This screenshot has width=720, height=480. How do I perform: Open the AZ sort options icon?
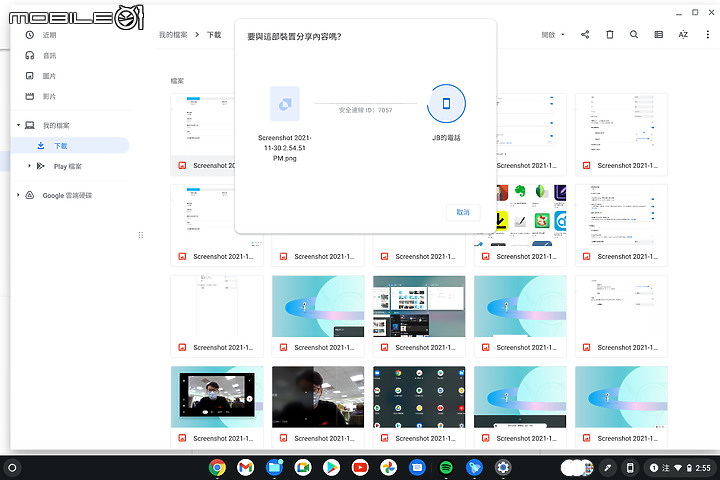click(683, 34)
